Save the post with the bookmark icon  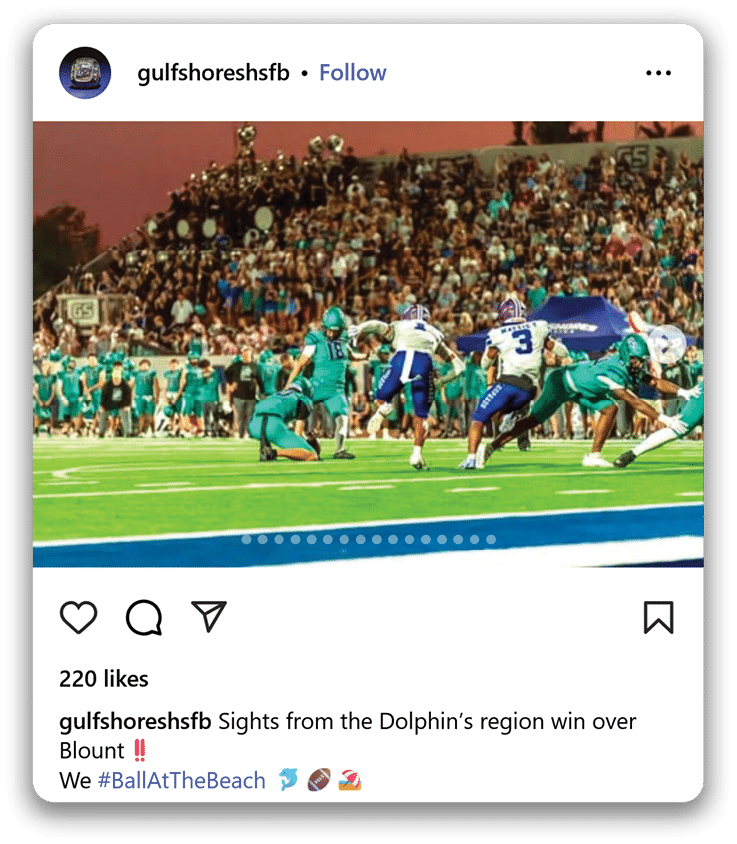[x=658, y=617]
